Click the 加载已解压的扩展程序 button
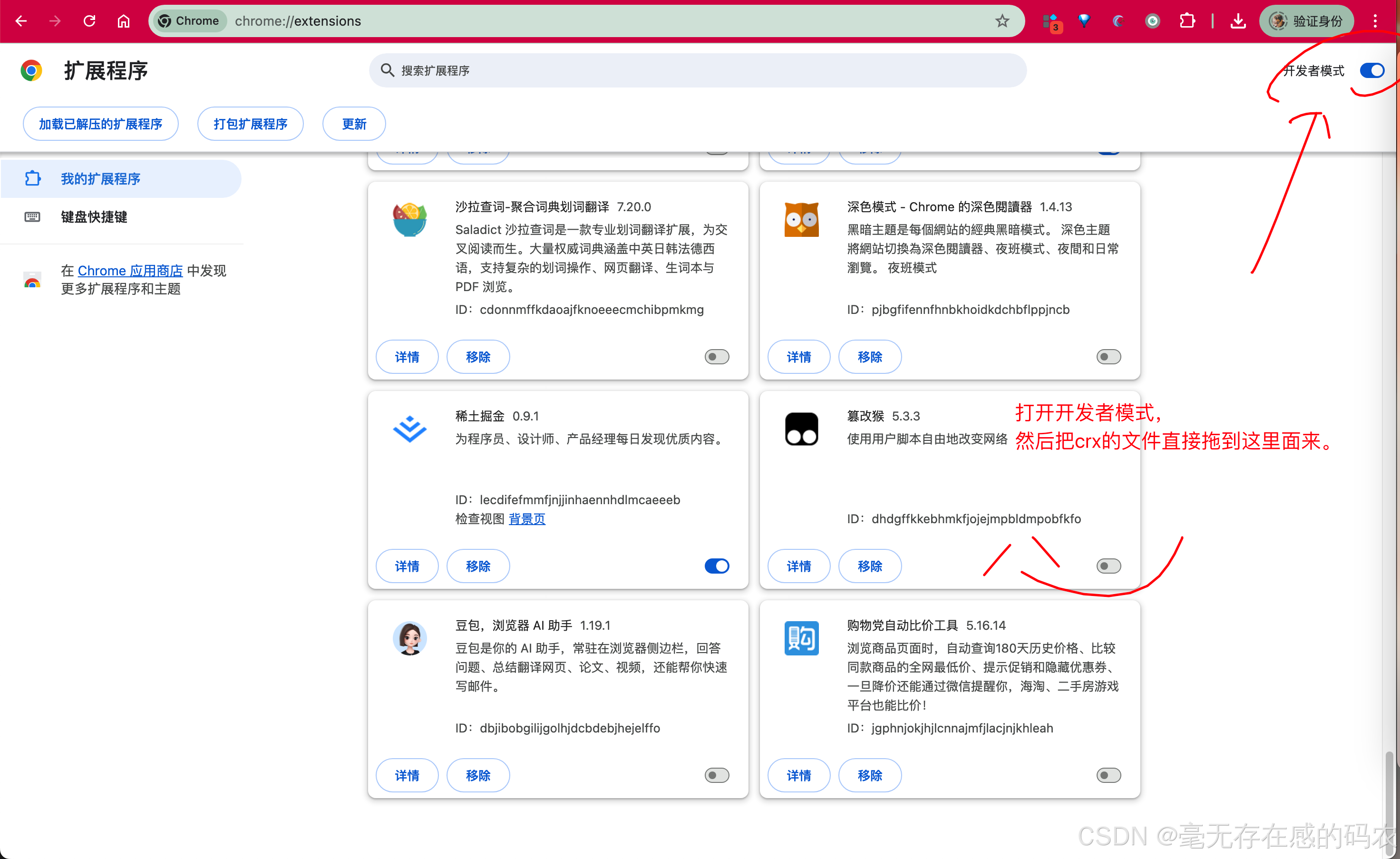The height and width of the screenshot is (859, 1400). point(100,124)
